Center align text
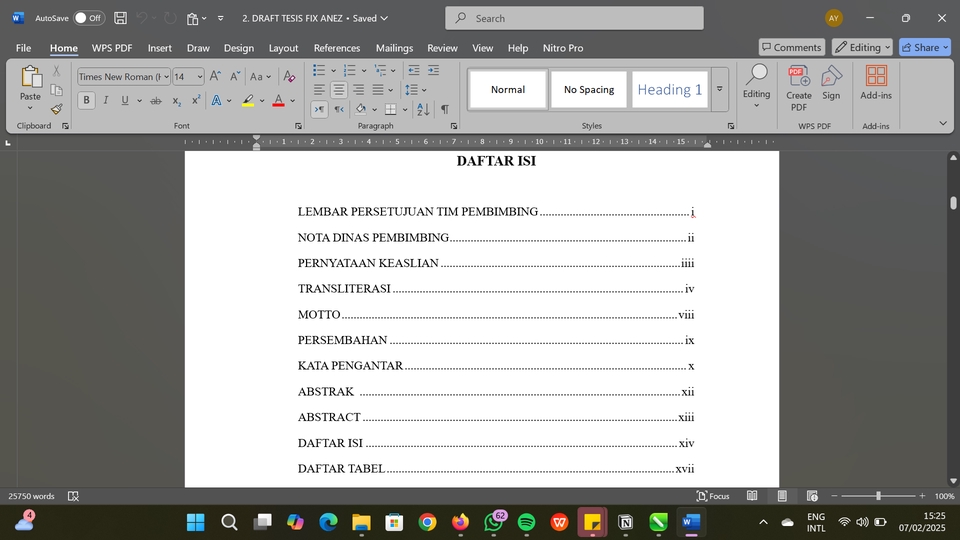This screenshot has width=960, height=540. 339,90
